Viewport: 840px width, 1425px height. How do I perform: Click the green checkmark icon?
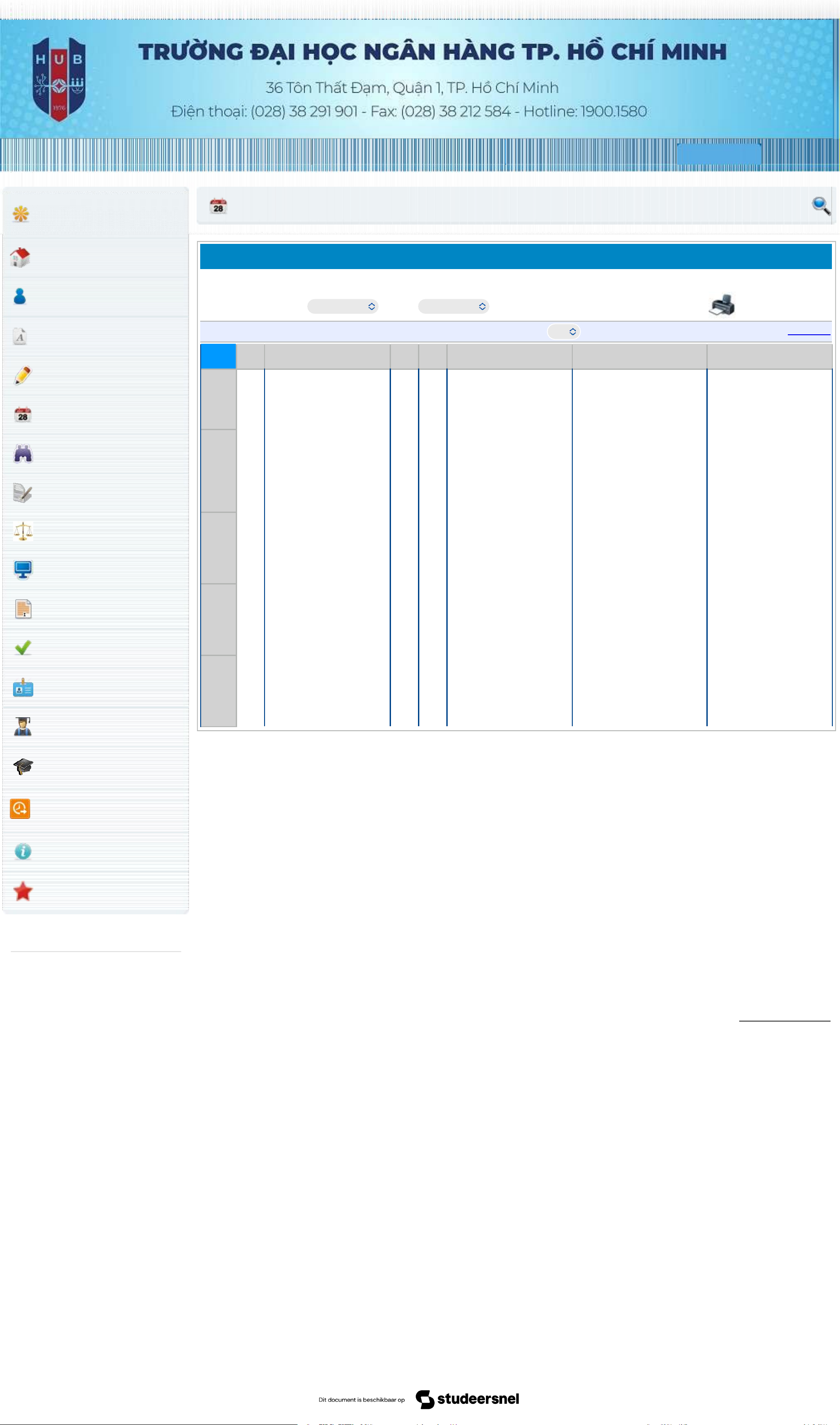22,648
